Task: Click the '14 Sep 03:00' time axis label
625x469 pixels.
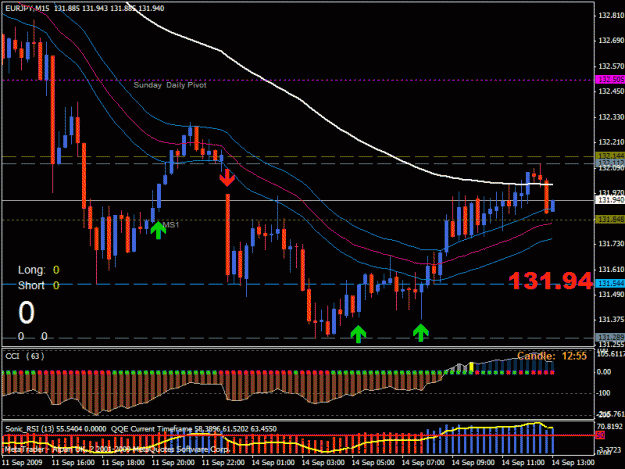Action: click(323, 463)
